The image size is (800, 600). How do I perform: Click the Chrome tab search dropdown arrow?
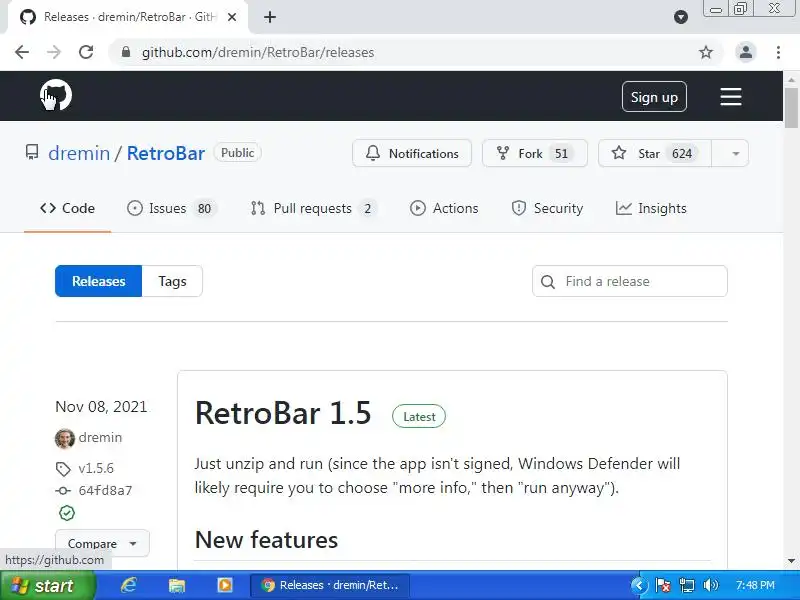[x=681, y=17]
